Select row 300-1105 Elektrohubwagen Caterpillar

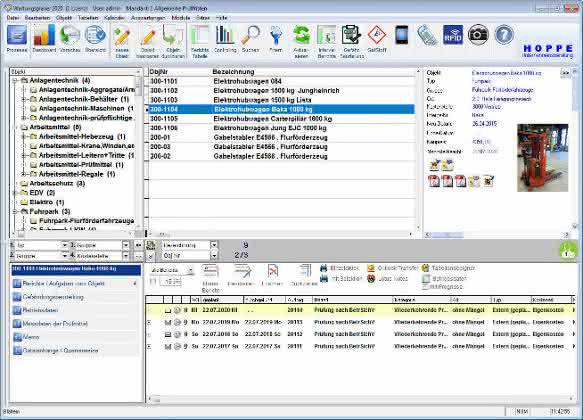coord(282,119)
